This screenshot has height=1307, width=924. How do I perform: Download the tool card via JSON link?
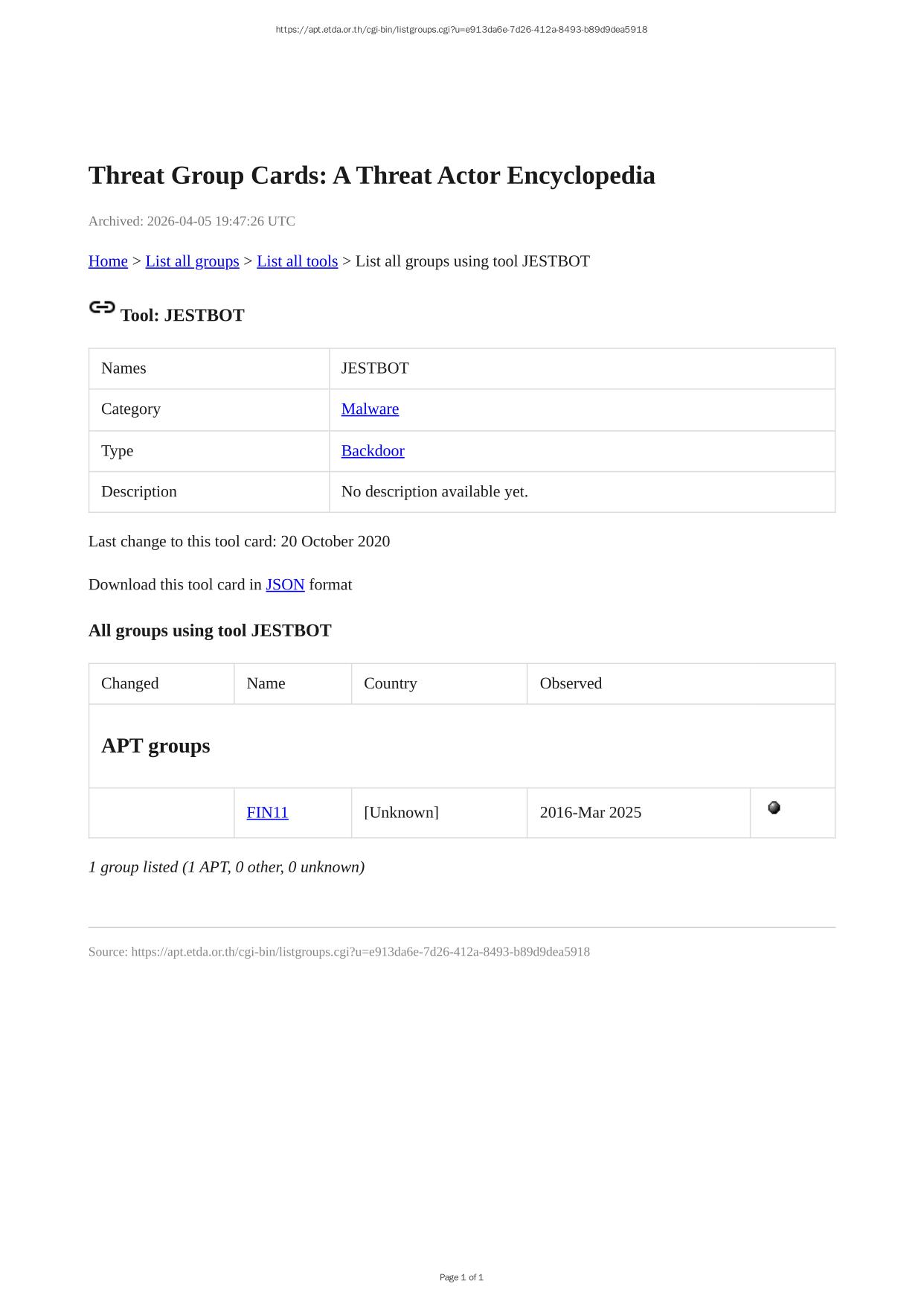pos(285,584)
